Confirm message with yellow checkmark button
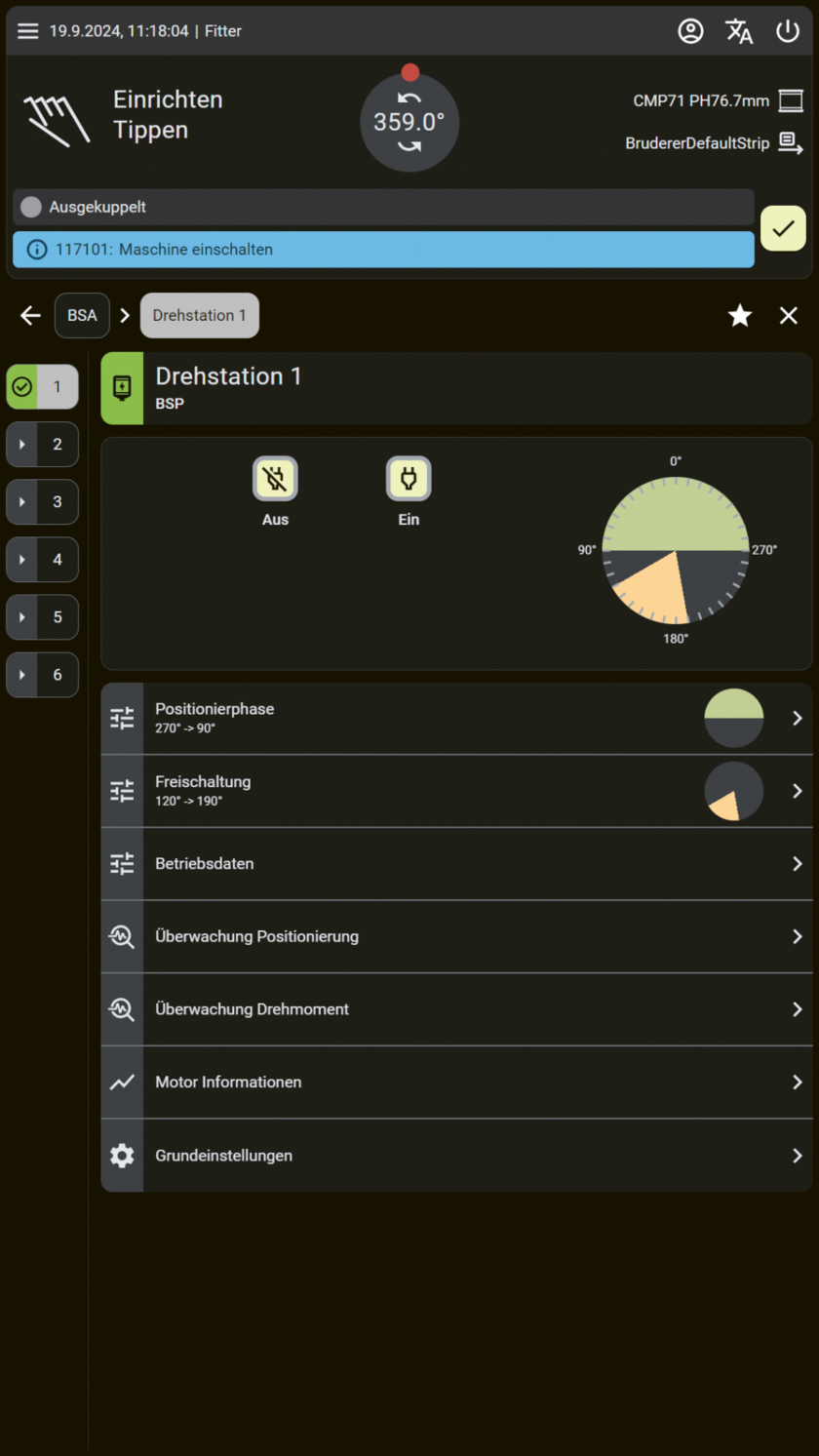The width and height of the screenshot is (819, 1456). click(x=783, y=229)
